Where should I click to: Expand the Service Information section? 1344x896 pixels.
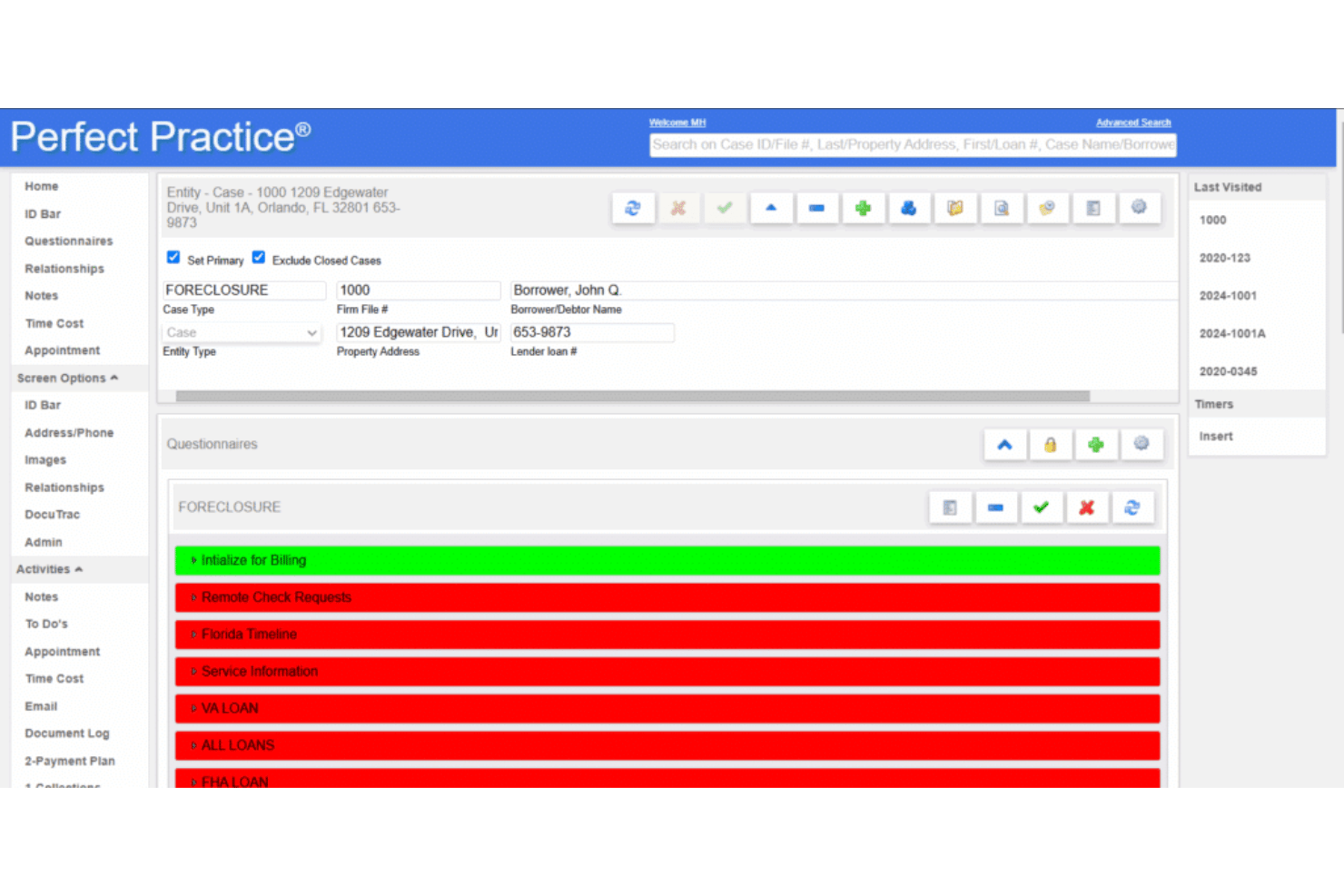[667, 672]
